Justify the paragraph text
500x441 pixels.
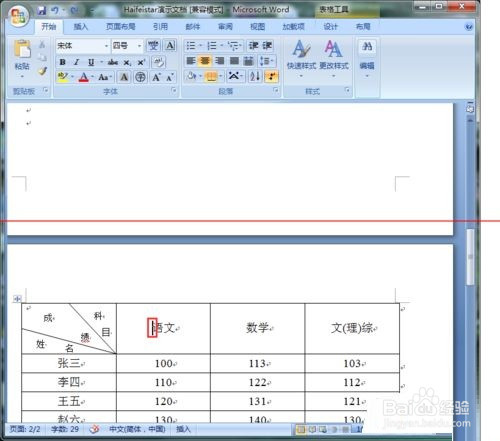point(234,61)
